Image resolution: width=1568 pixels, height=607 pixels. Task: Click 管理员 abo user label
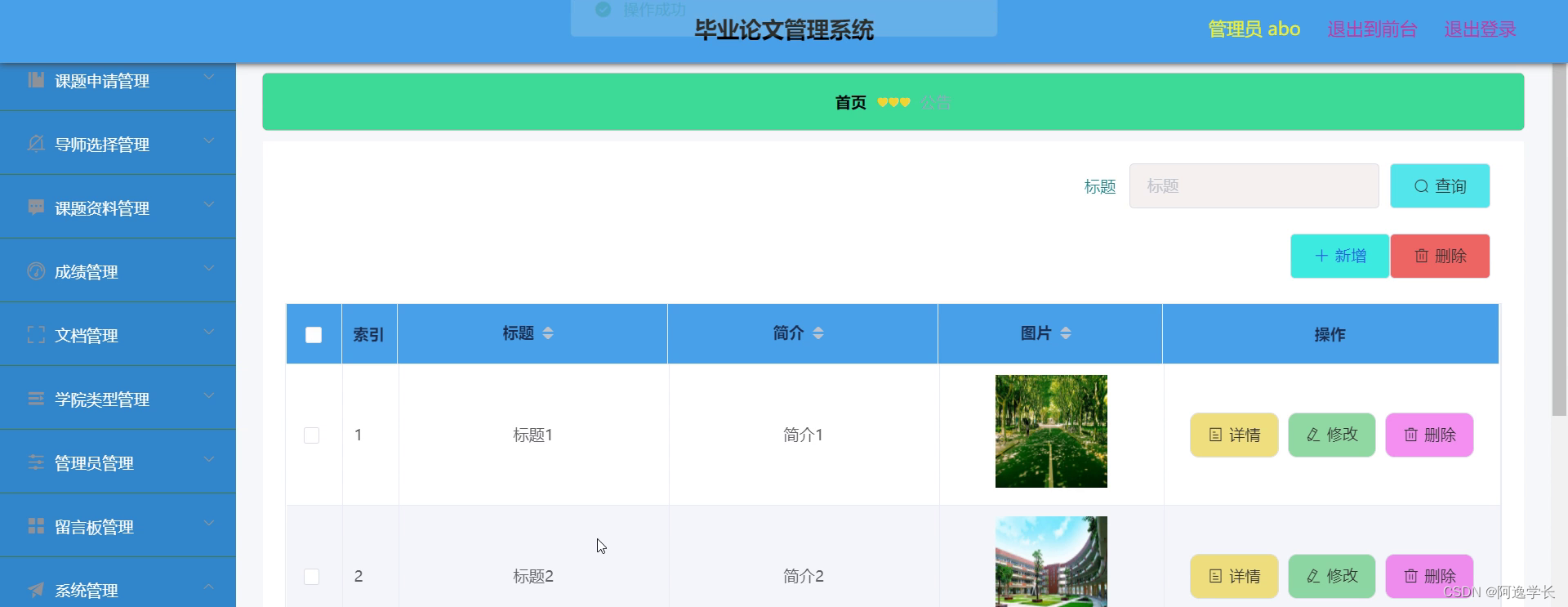[x=1254, y=29]
